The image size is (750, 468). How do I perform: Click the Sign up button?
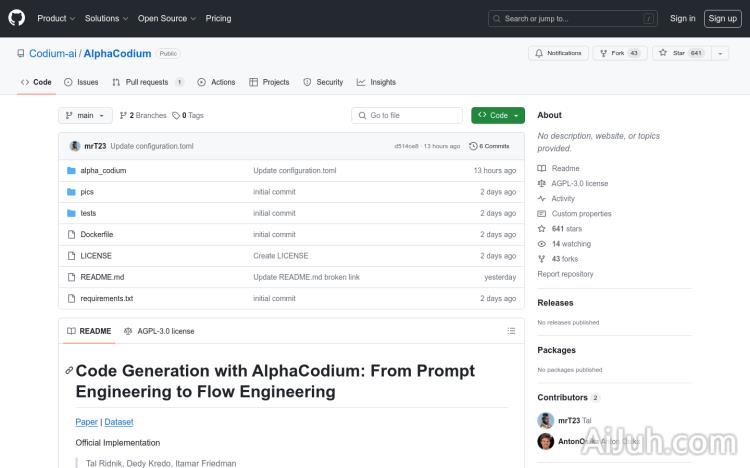click(721, 18)
